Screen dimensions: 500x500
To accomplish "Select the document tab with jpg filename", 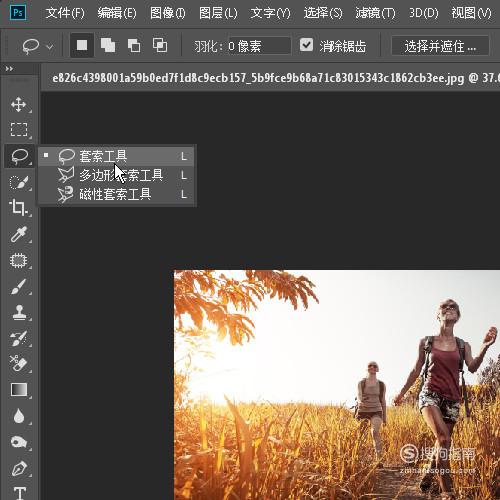I will (271, 78).
